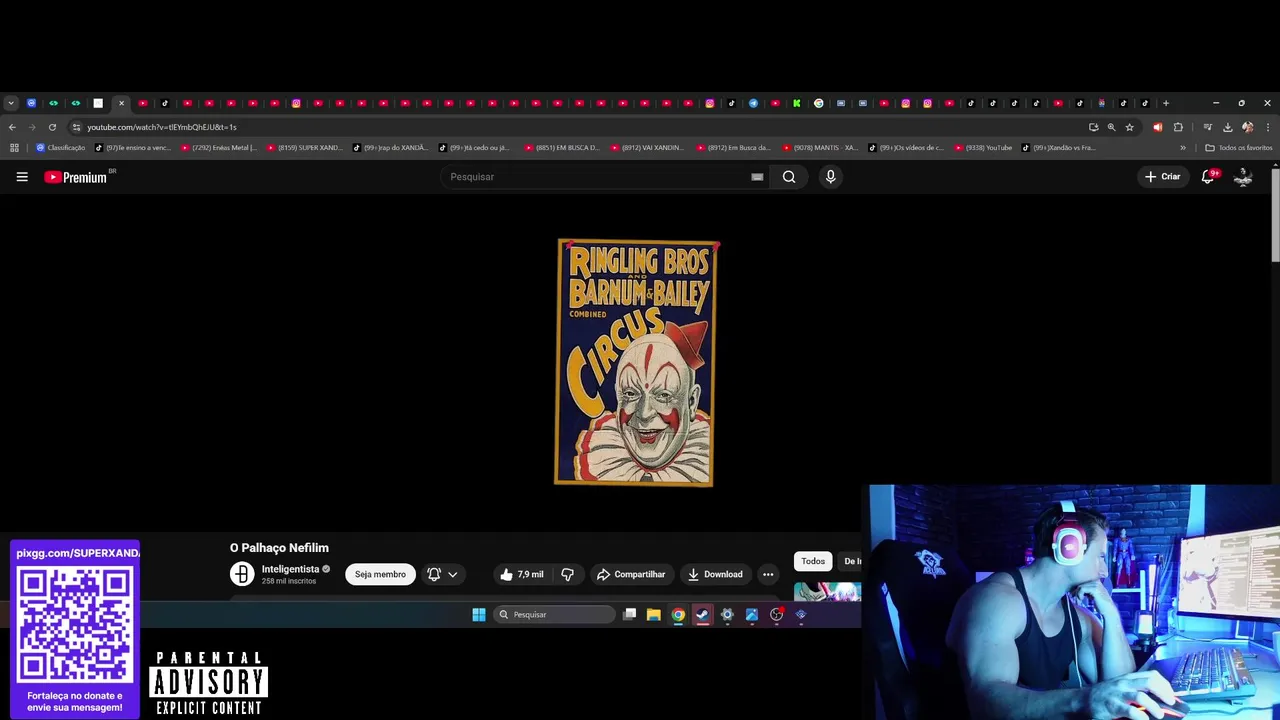Click the recommended video thumbnail below Todos
Viewport: 1280px width, 720px height.
coord(827,592)
